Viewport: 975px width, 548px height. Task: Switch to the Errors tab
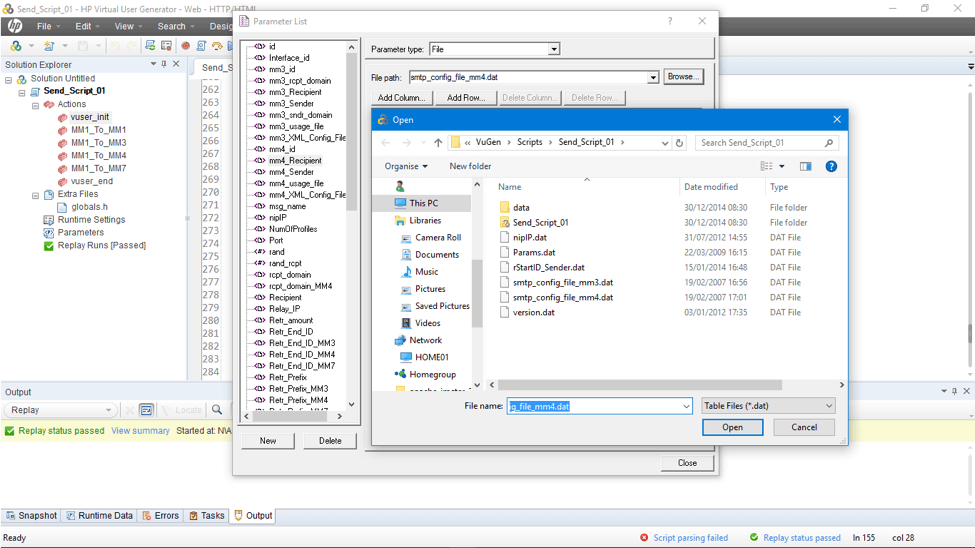(161, 516)
